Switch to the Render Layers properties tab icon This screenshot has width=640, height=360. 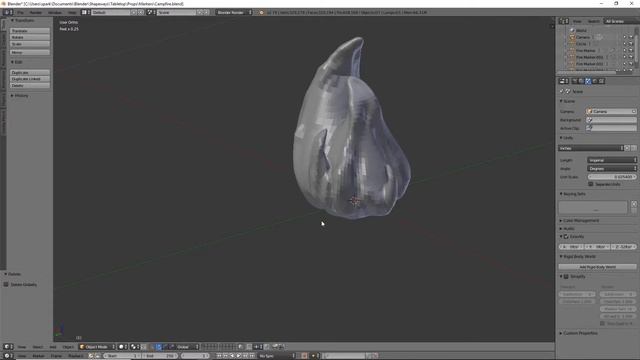pos(581,81)
